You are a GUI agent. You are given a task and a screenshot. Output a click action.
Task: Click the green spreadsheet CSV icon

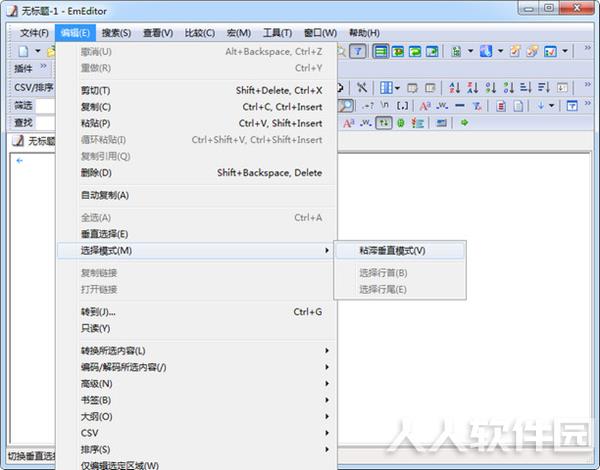click(456, 51)
